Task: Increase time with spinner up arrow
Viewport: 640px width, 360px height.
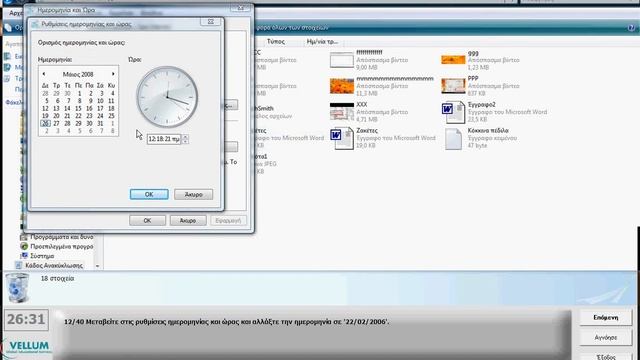Action: (185, 137)
